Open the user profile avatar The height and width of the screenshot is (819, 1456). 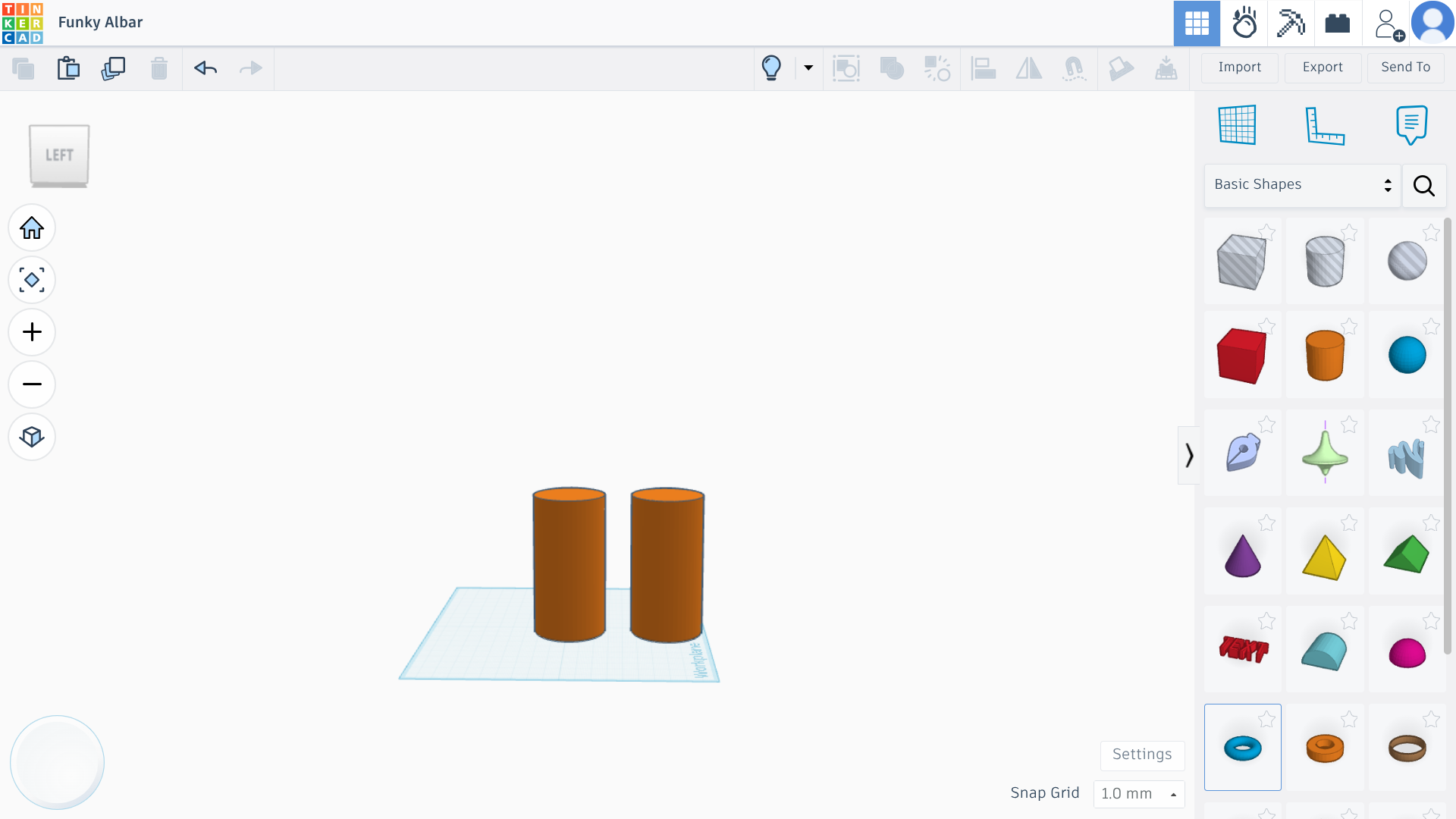tap(1432, 23)
